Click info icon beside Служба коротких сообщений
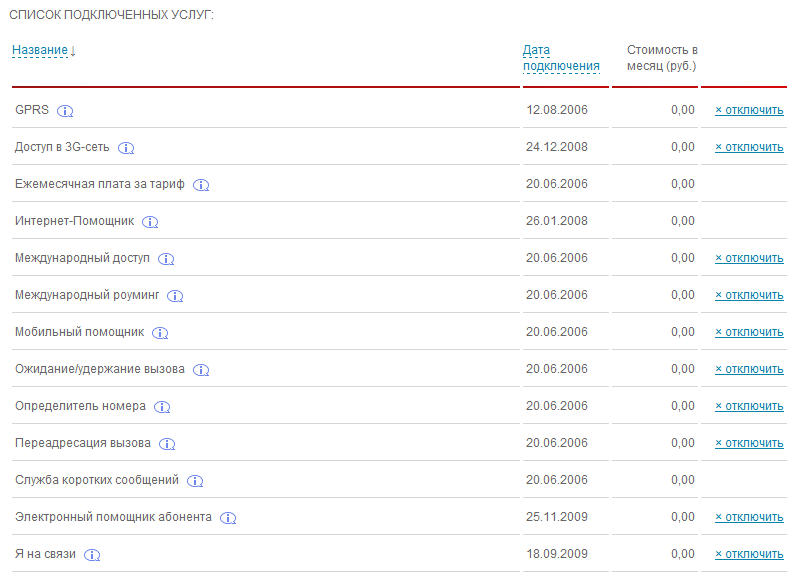Screen dimensions: 802x580 click(x=195, y=481)
